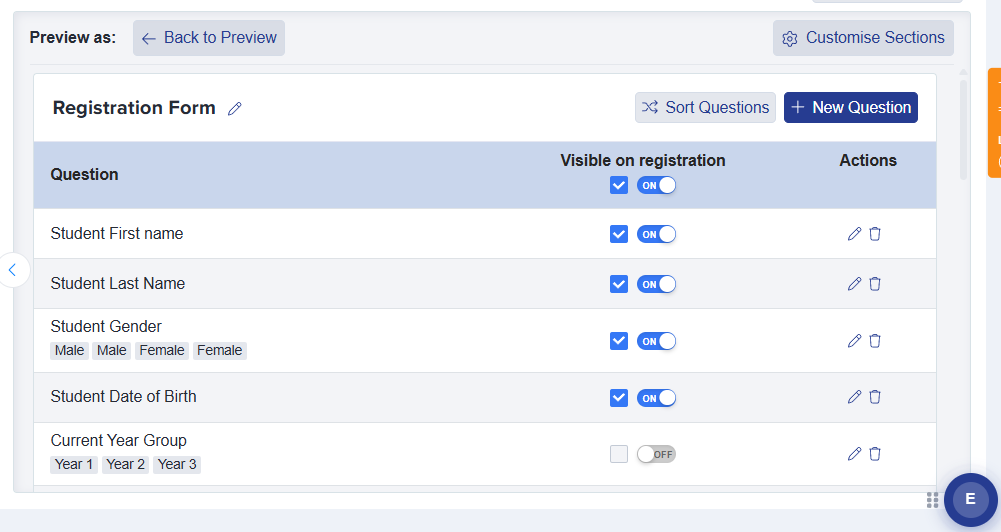Select the Year 3 option tag
This screenshot has width=1001, height=532.
tap(177, 464)
